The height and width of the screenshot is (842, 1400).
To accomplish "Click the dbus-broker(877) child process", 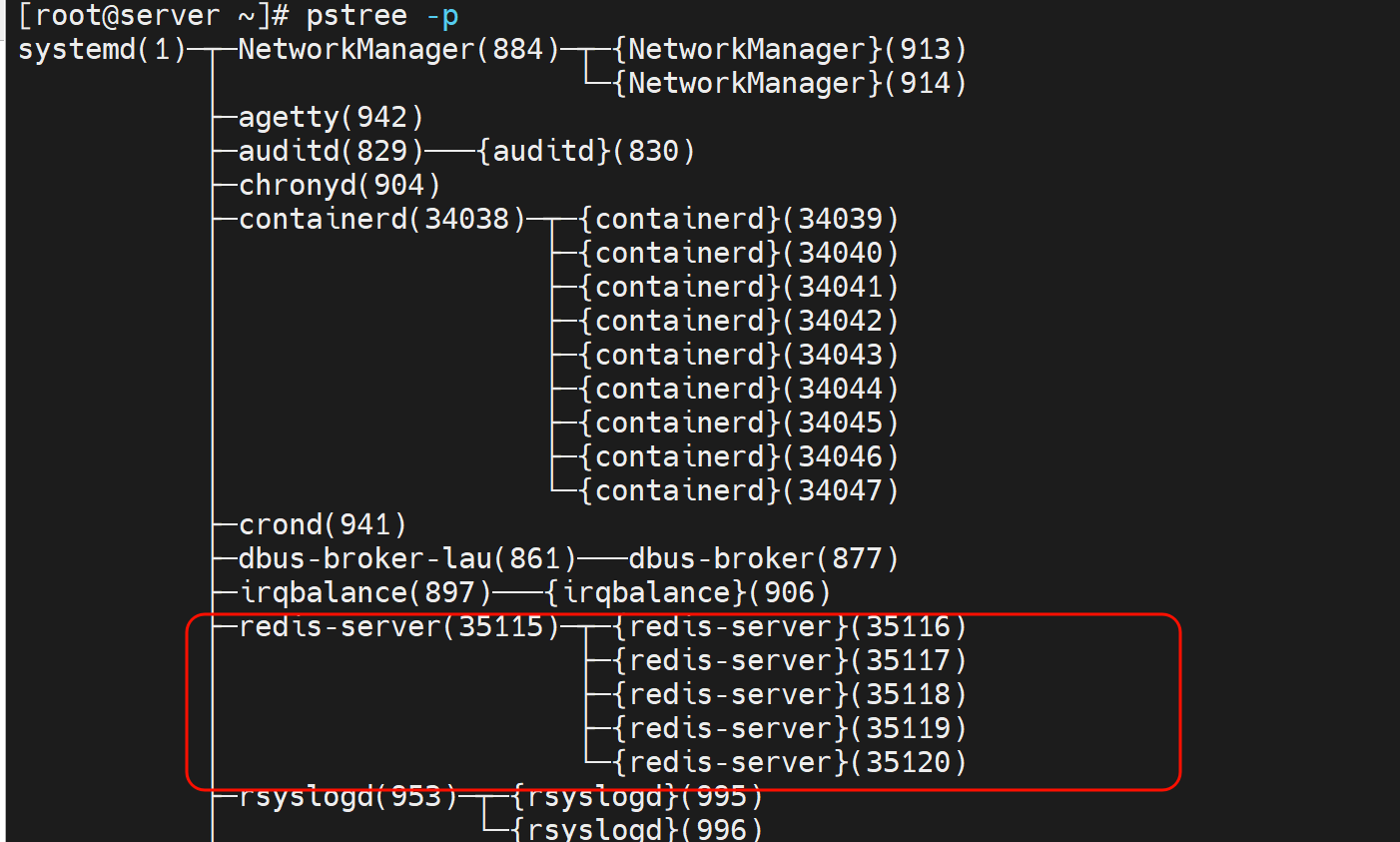I will (x=764, y=559).
